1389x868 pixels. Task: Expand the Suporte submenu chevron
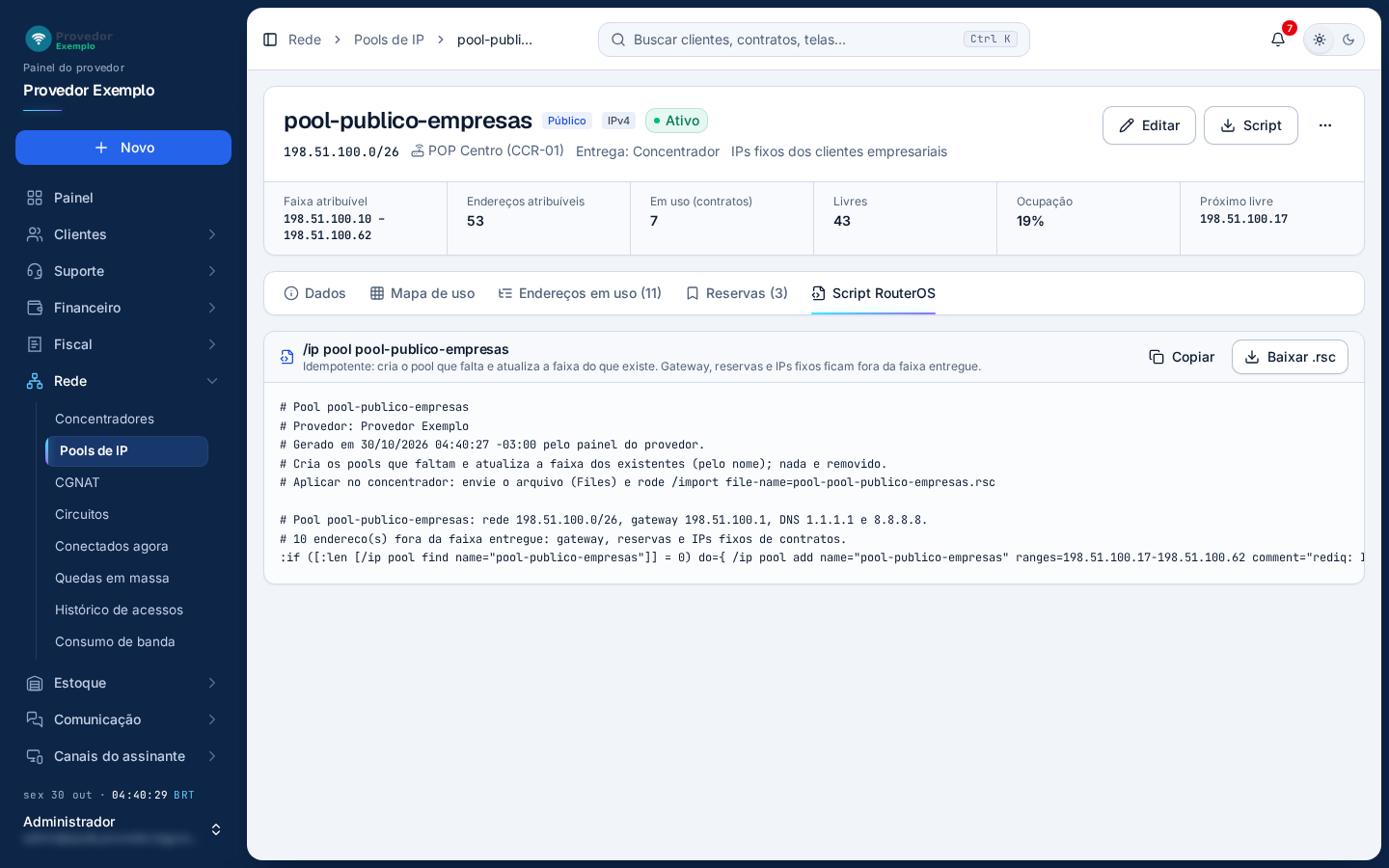212,271
